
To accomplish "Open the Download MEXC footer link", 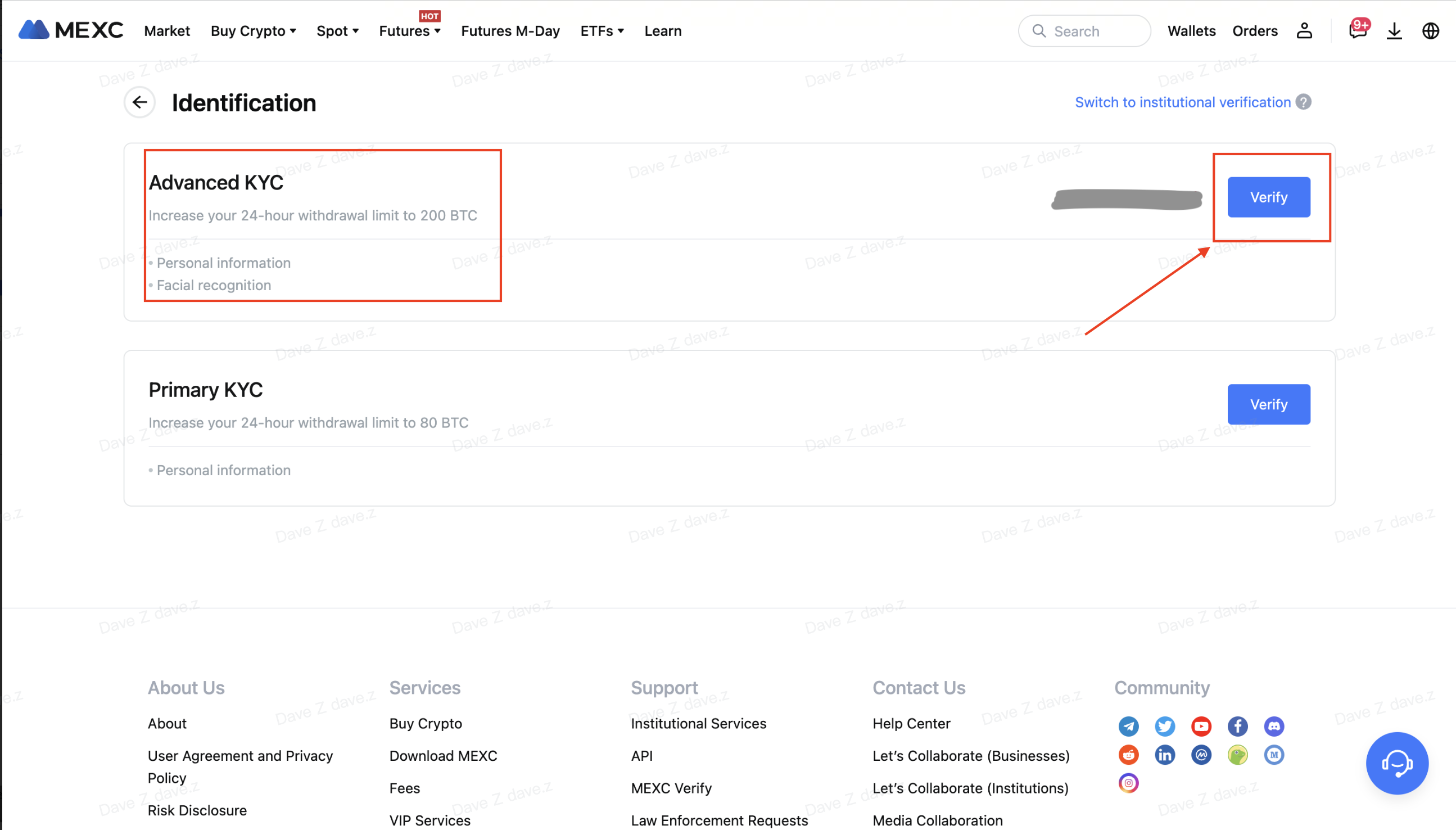I will tap(444, 756).
